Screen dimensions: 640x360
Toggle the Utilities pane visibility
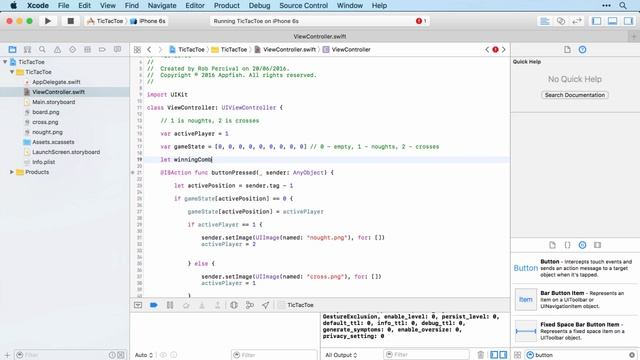(x=628, y=21)
